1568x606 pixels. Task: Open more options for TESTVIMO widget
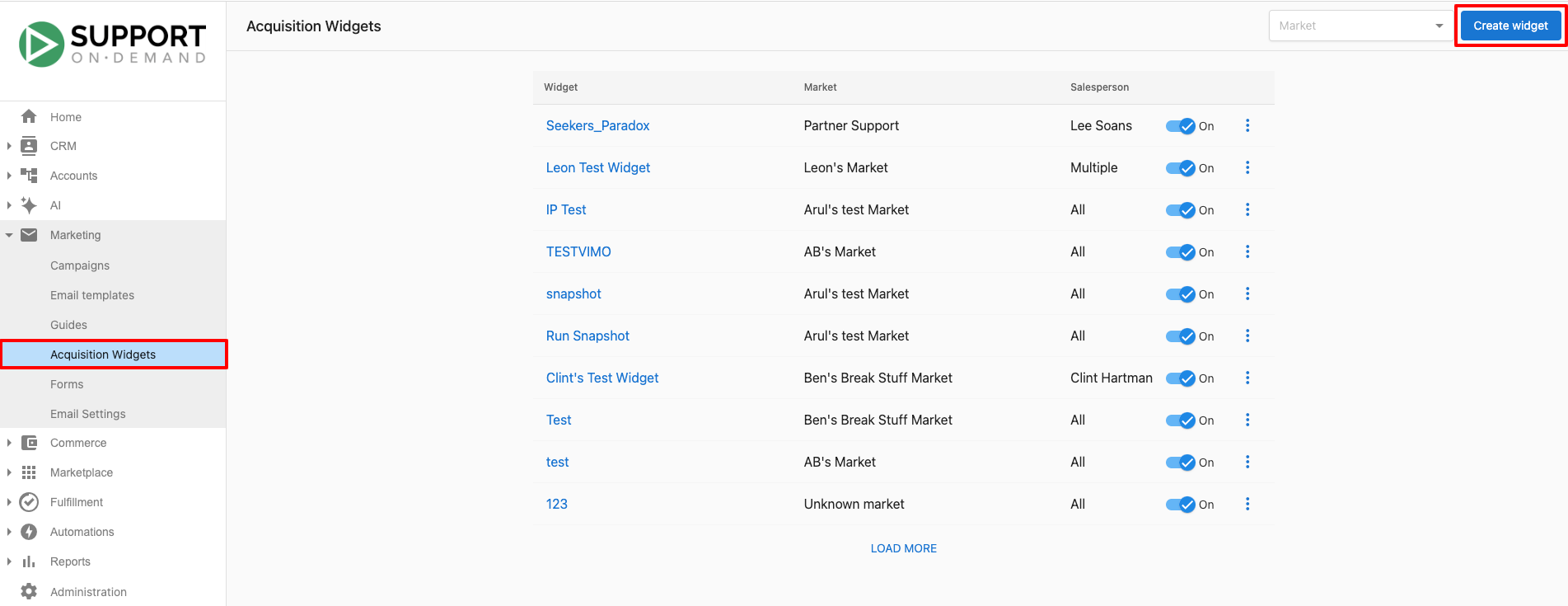pyautogui.click(x=1247, y=251)
